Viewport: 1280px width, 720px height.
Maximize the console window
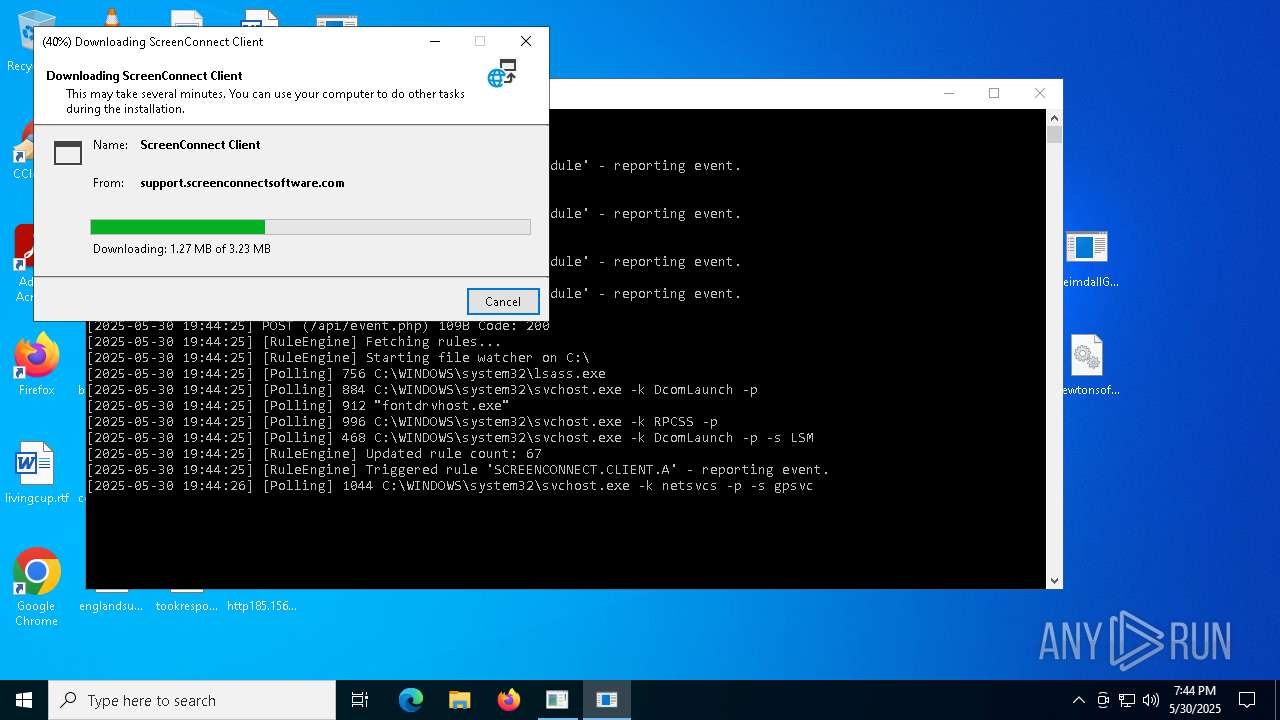[x=994, y=93]
